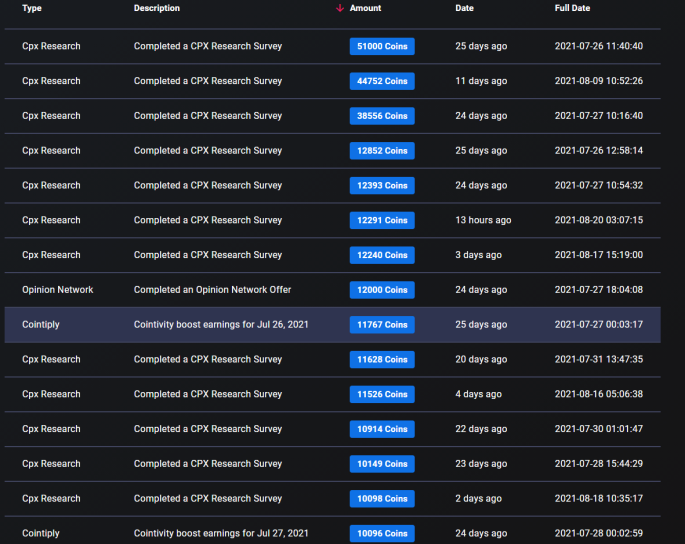
Task: Select the 44752 Coins badge
Action: [x=382, y=81]
